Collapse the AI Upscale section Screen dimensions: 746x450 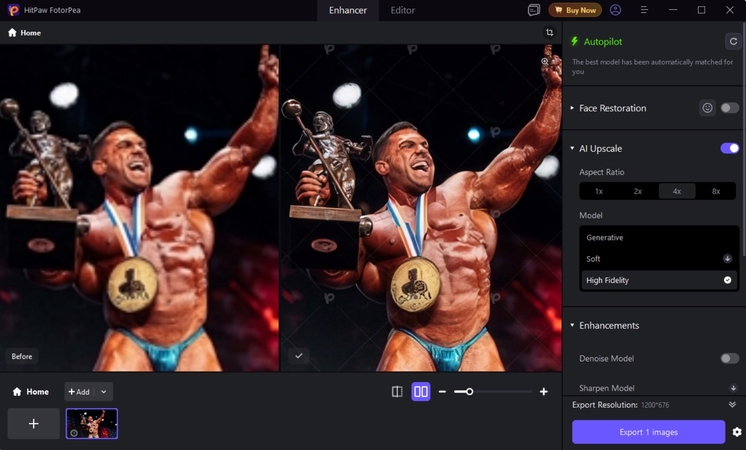click(x=572, y=148)
